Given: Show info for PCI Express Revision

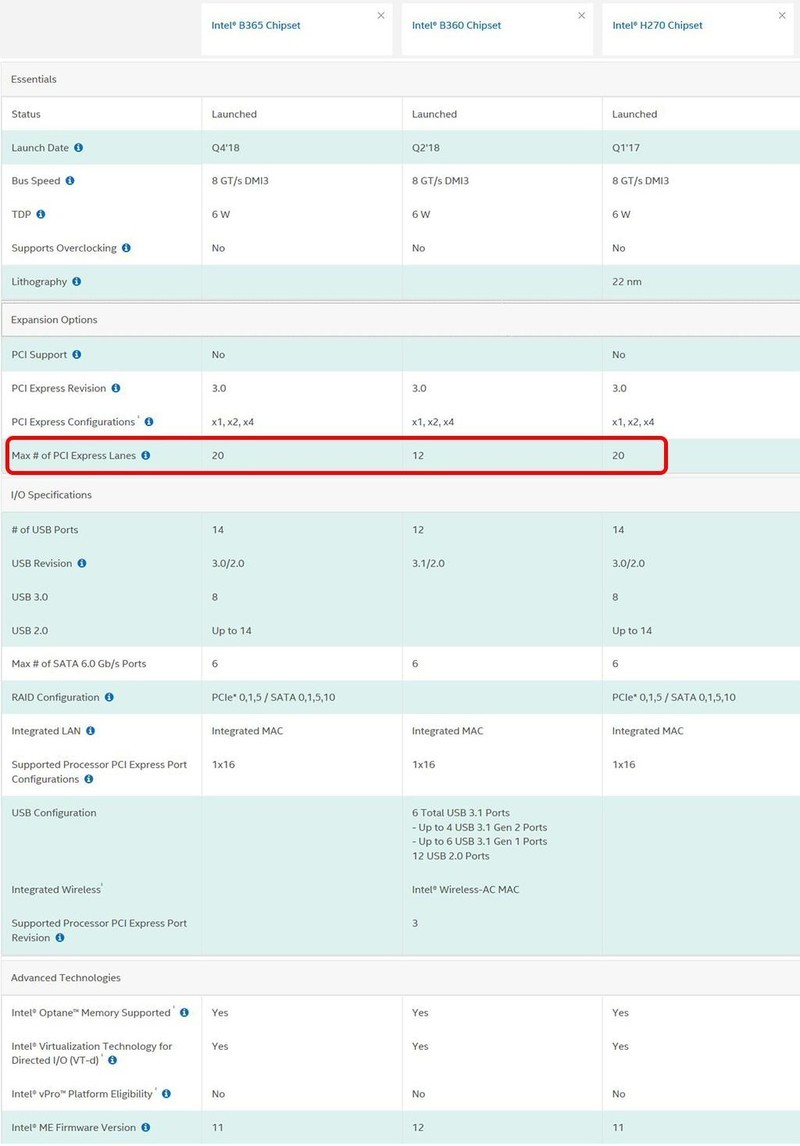Looking at the screenshot, I should coord(115,388).
